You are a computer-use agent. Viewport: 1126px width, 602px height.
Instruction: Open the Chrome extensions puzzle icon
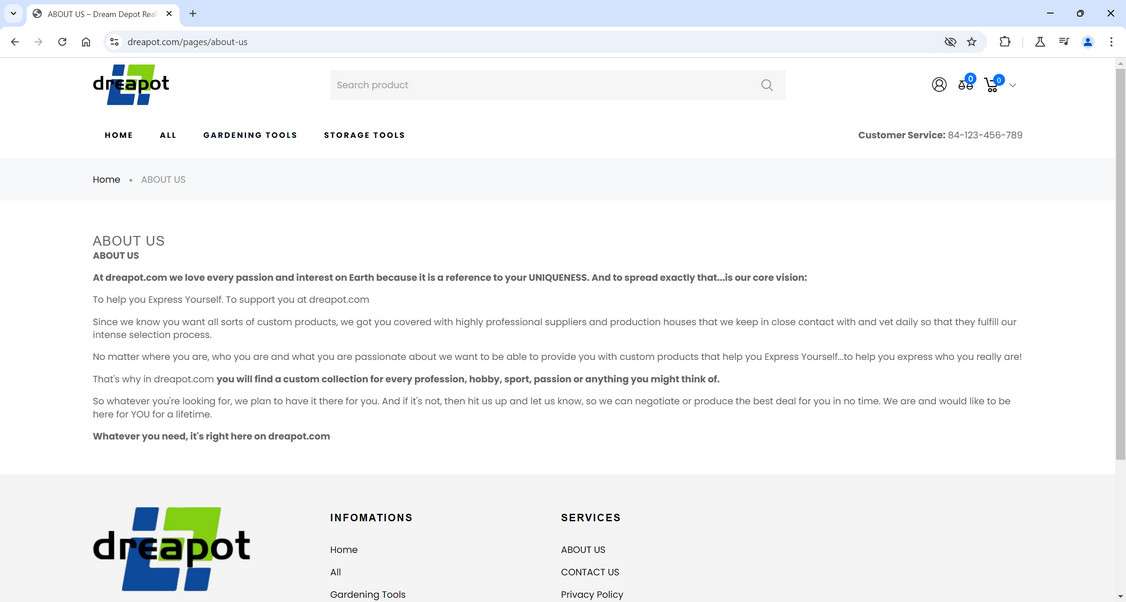(x=1005, y=42)
